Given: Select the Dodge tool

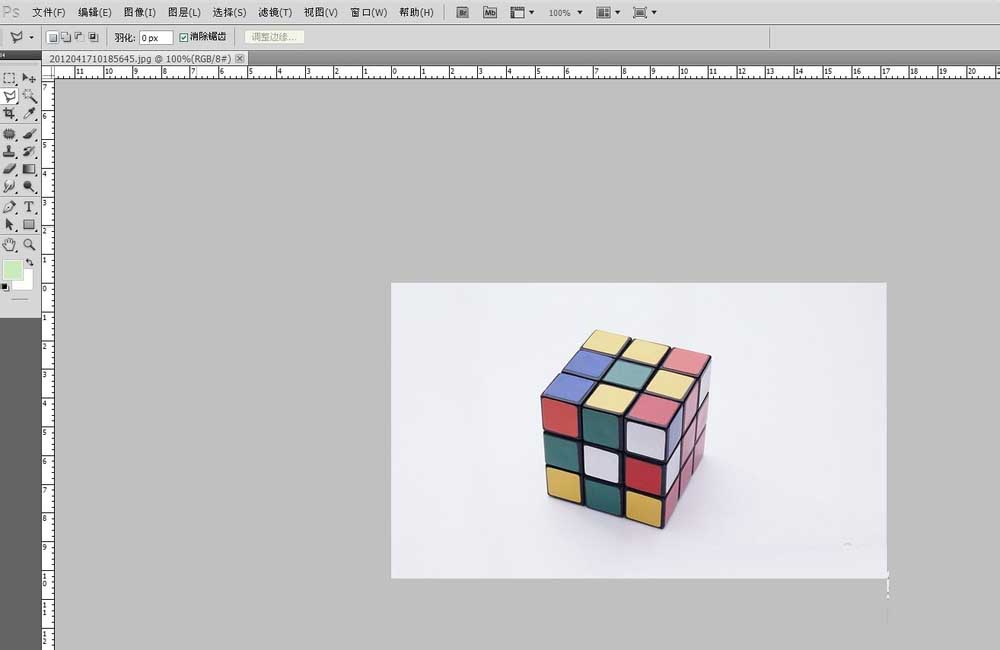Looking at the screenshot, I should pos(29,187).
